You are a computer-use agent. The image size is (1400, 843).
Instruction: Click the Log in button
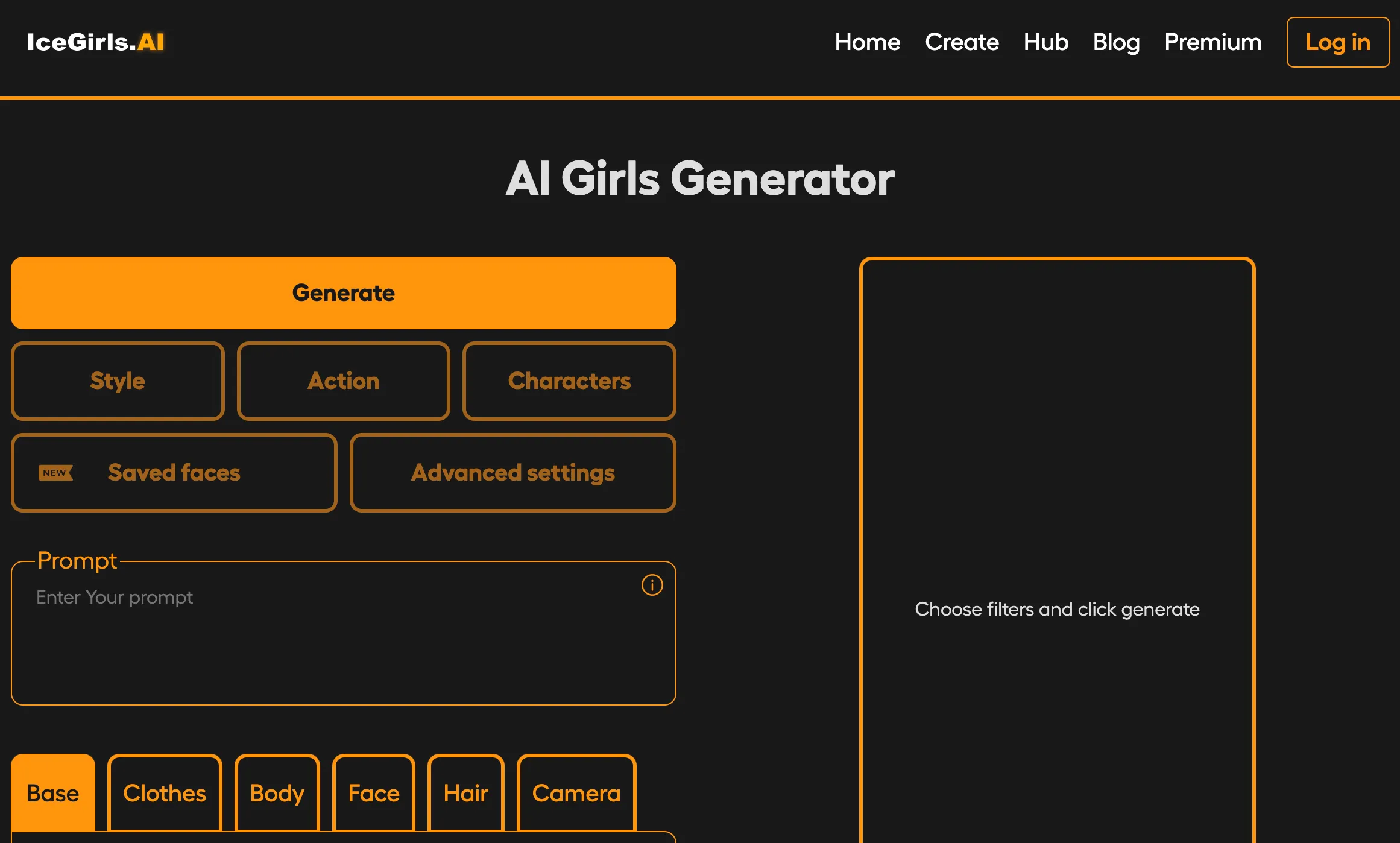click(1339, 42)
